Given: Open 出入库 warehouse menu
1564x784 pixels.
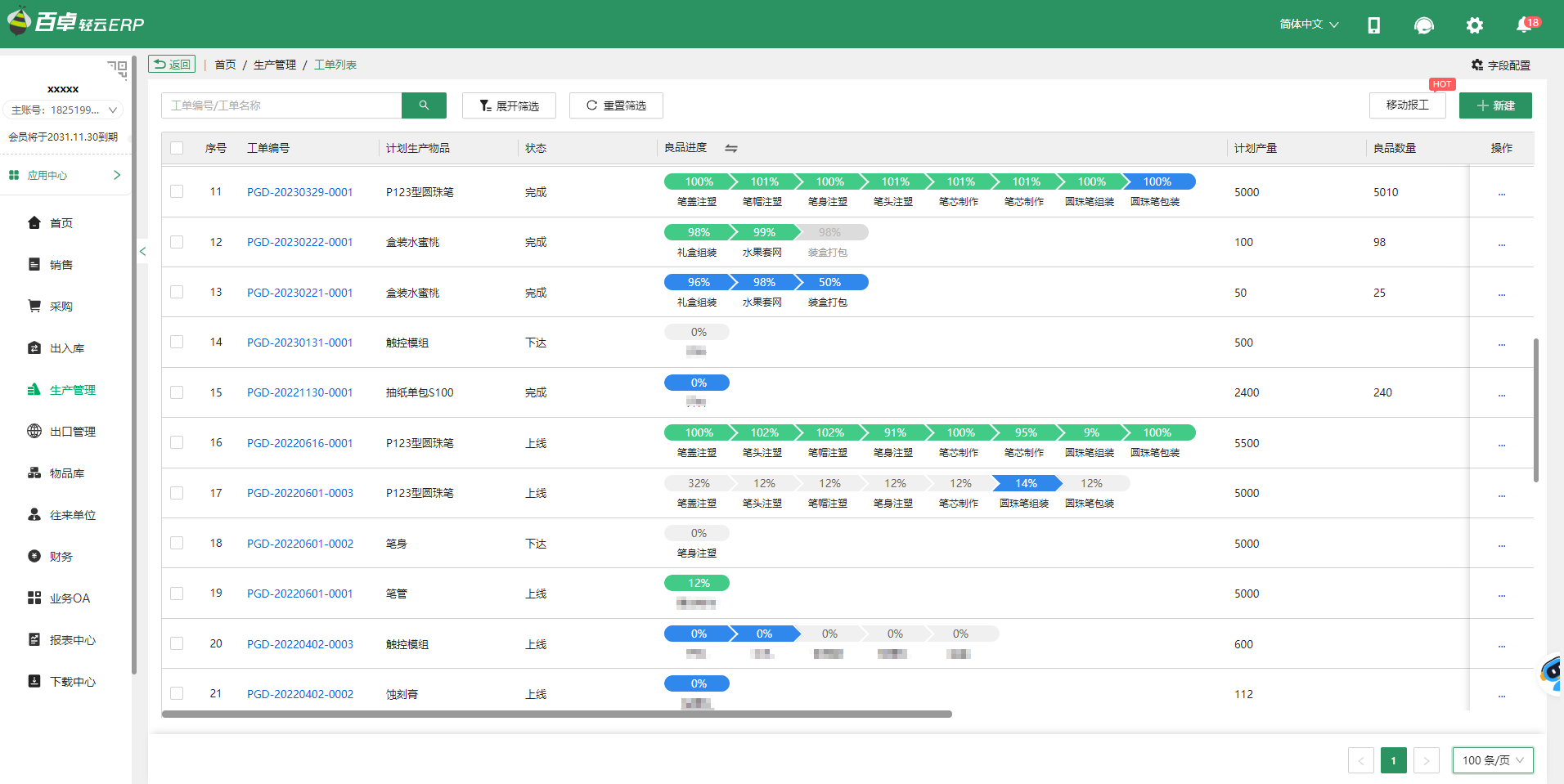Looking at the screenshot, I should click(67, 348).
